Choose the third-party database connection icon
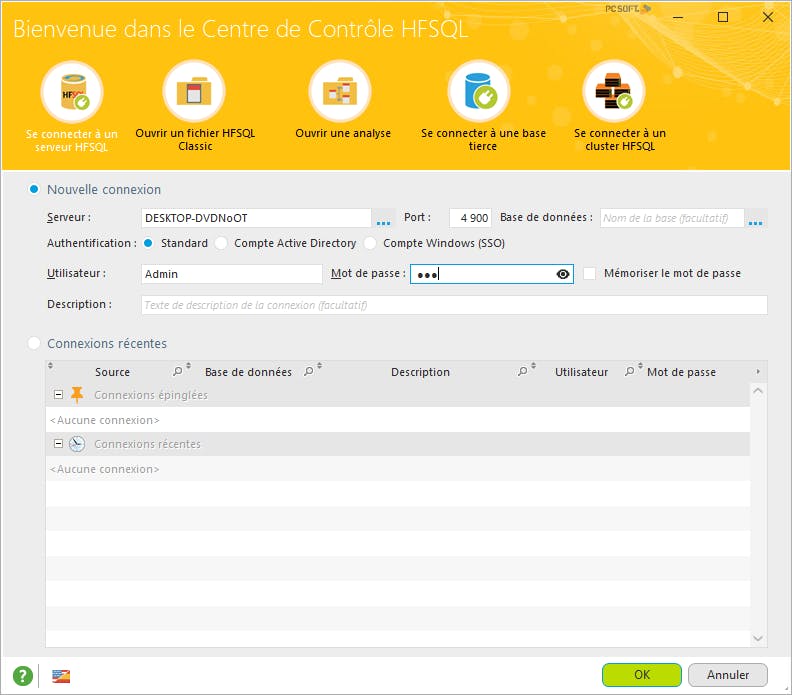 (479, 92)
